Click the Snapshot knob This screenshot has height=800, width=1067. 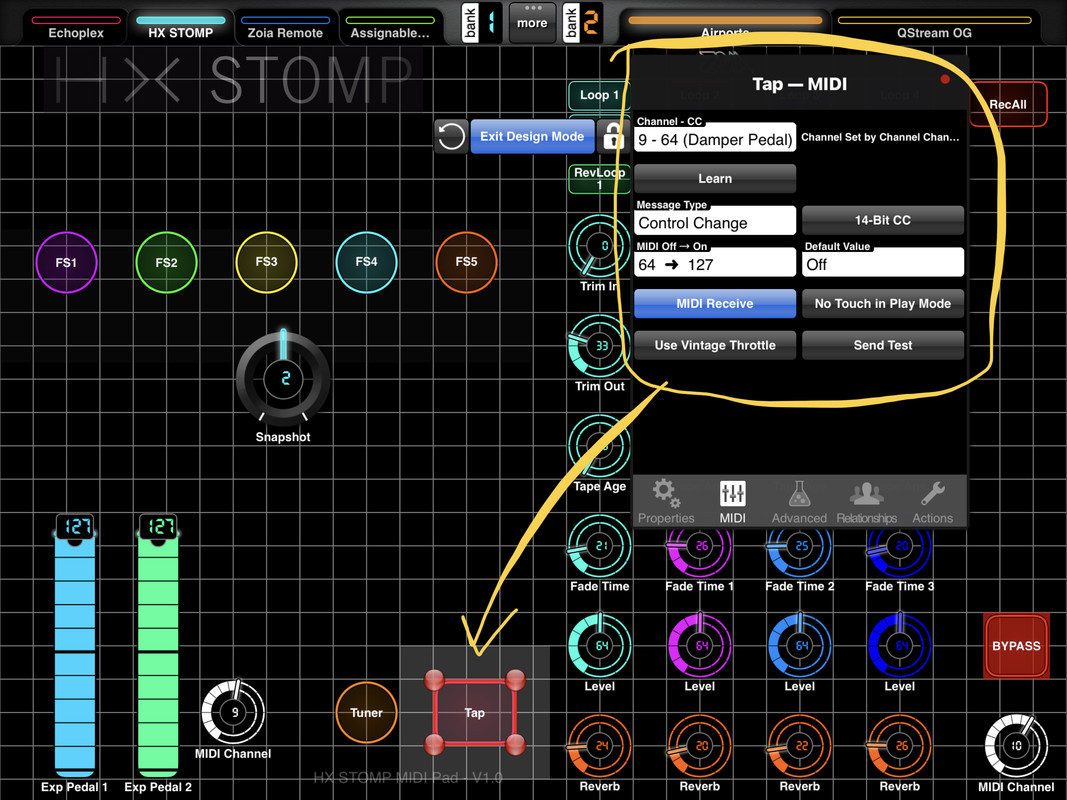coord(283,378)
